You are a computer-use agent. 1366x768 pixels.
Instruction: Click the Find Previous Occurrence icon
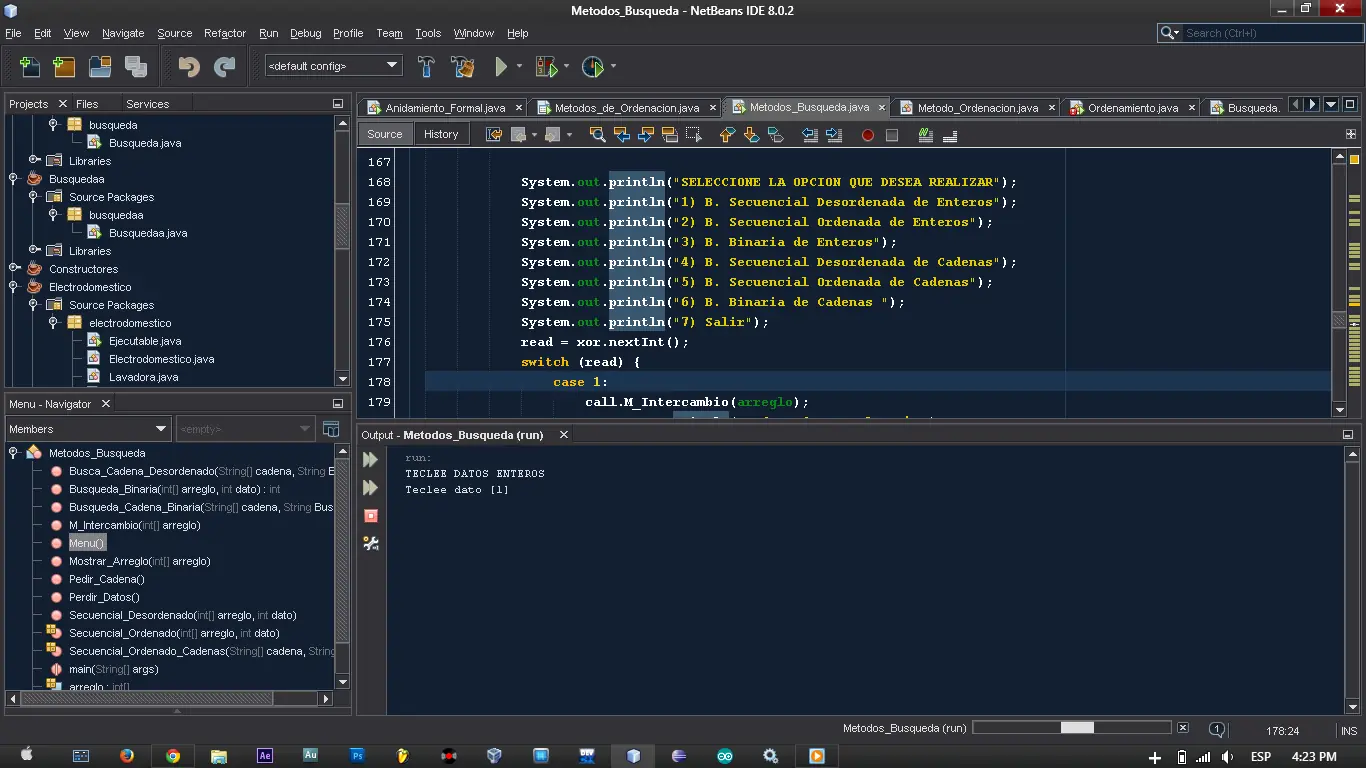(621, 134)
